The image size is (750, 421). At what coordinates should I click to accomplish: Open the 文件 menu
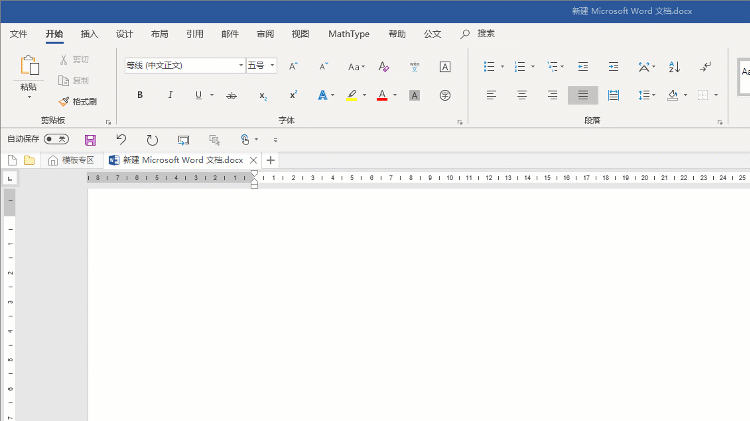coord(19,34)
